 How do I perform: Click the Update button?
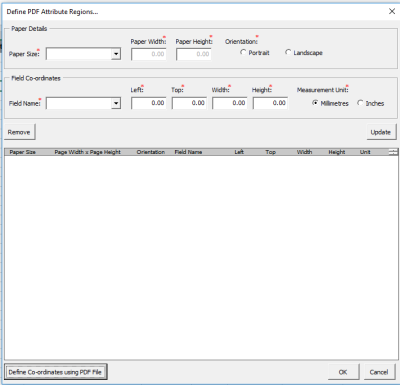point(381,132)
